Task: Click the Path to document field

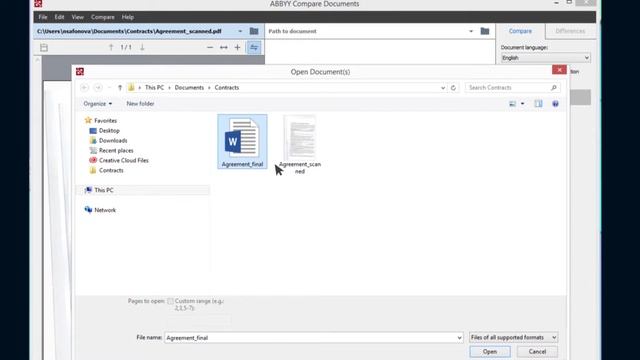Action: 366,31
